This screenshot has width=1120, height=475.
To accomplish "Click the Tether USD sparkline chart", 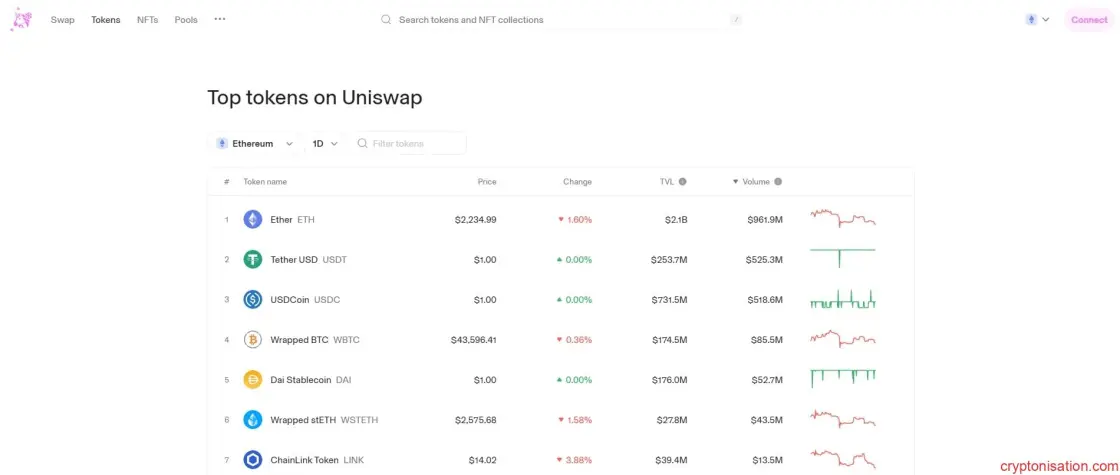I will click(x=843, y=257).
